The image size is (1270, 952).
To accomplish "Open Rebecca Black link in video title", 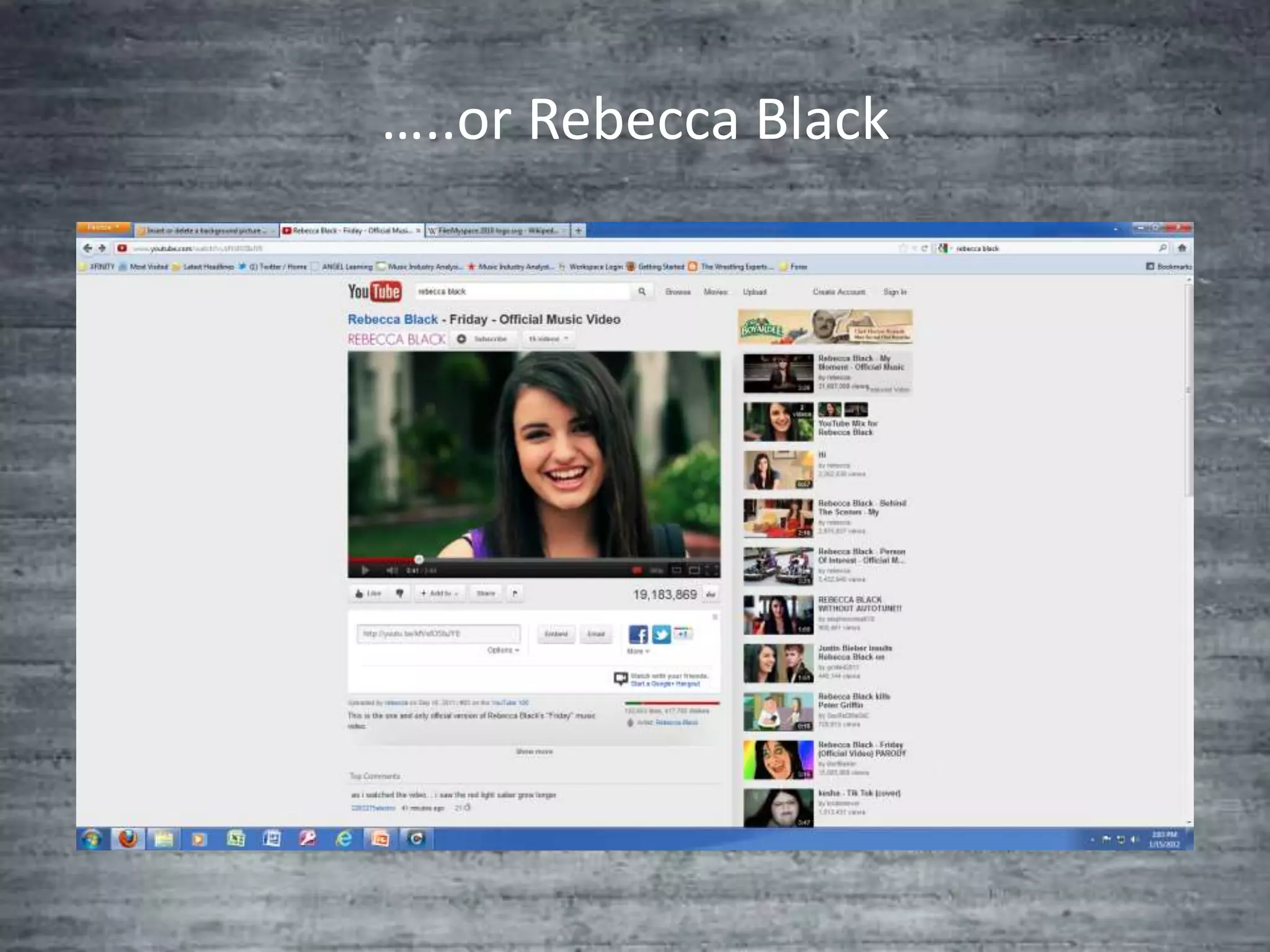I will click(393, 319).
